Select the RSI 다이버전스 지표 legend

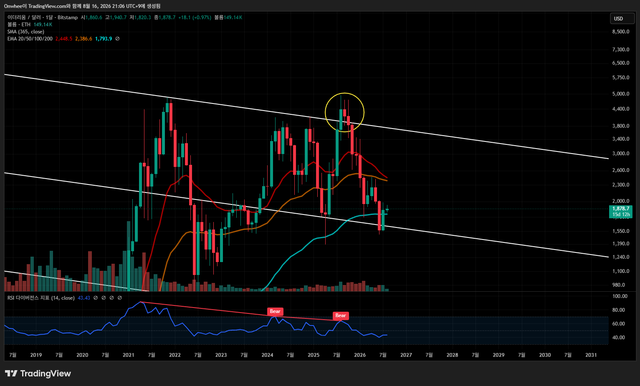[x=41, y=298]
